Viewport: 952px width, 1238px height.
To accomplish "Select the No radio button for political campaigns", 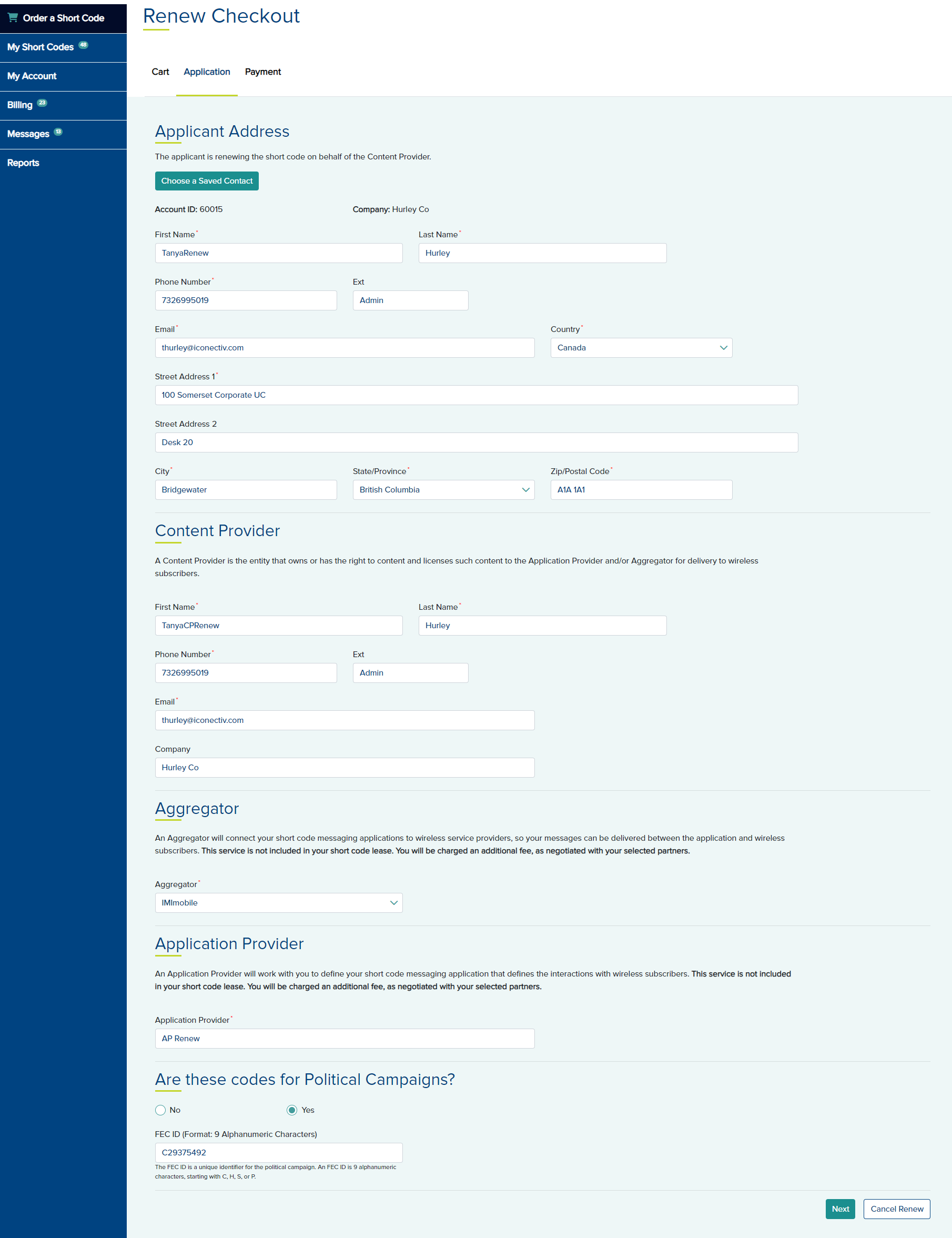I will (160, 1110).
